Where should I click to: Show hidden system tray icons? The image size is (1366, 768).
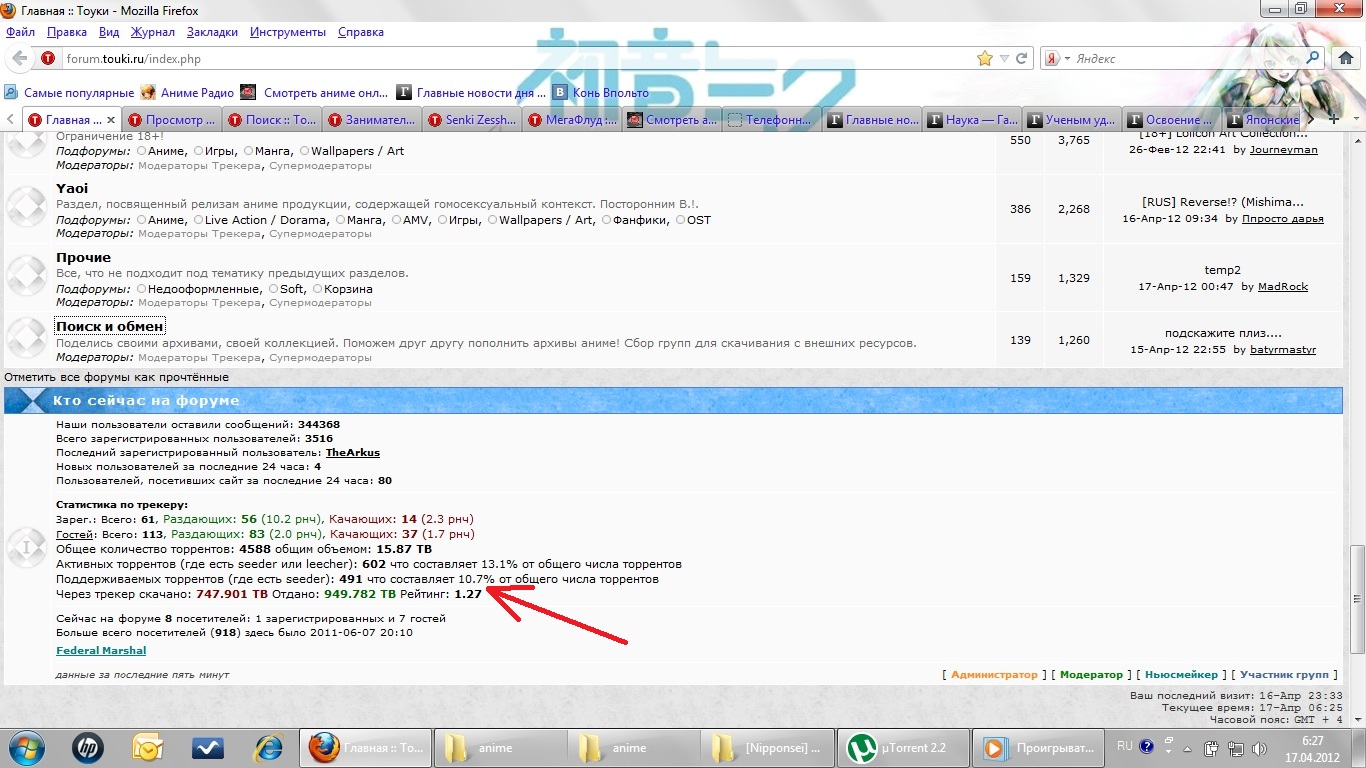[x=1188, y=747]
